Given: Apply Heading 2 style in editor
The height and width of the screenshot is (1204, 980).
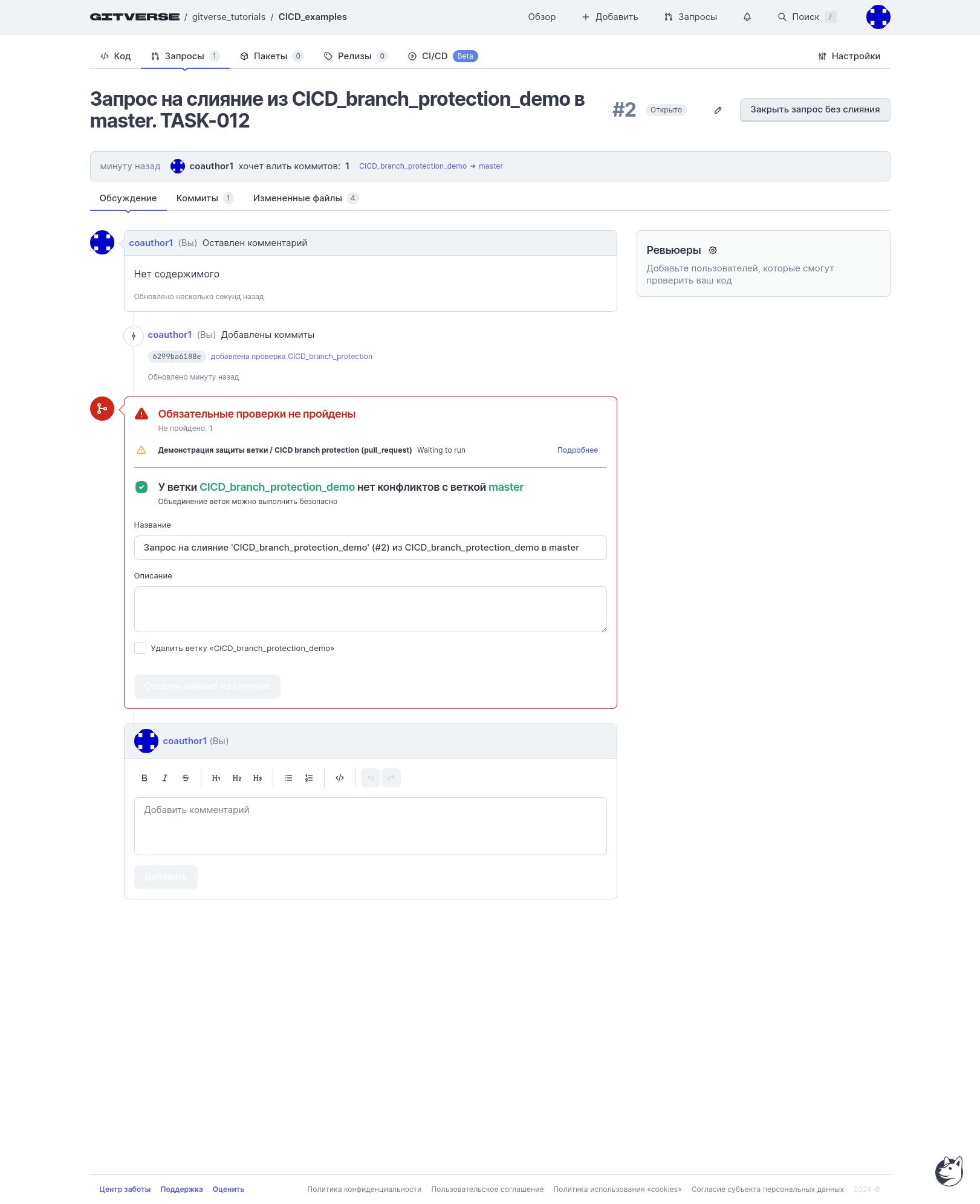Looking at the screenshot, I should click(237, 778).
